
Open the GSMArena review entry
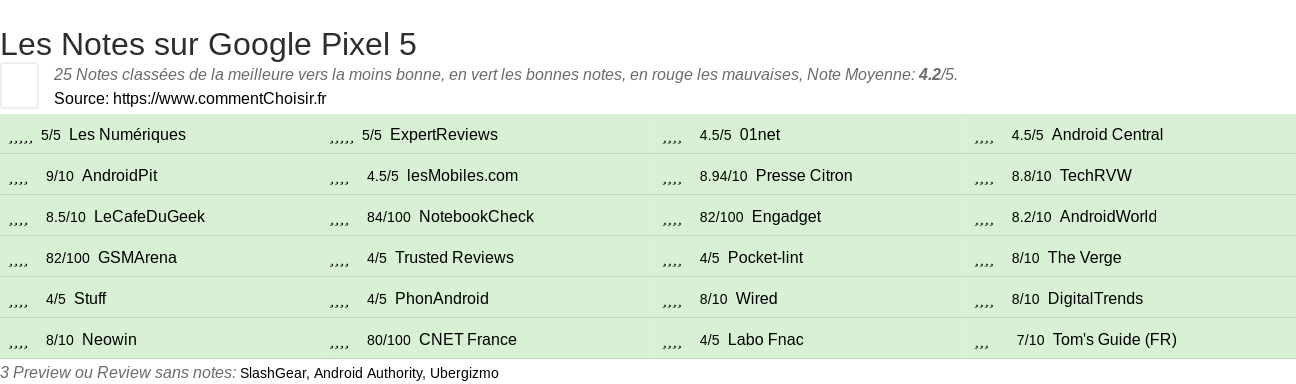coord(137,258)
